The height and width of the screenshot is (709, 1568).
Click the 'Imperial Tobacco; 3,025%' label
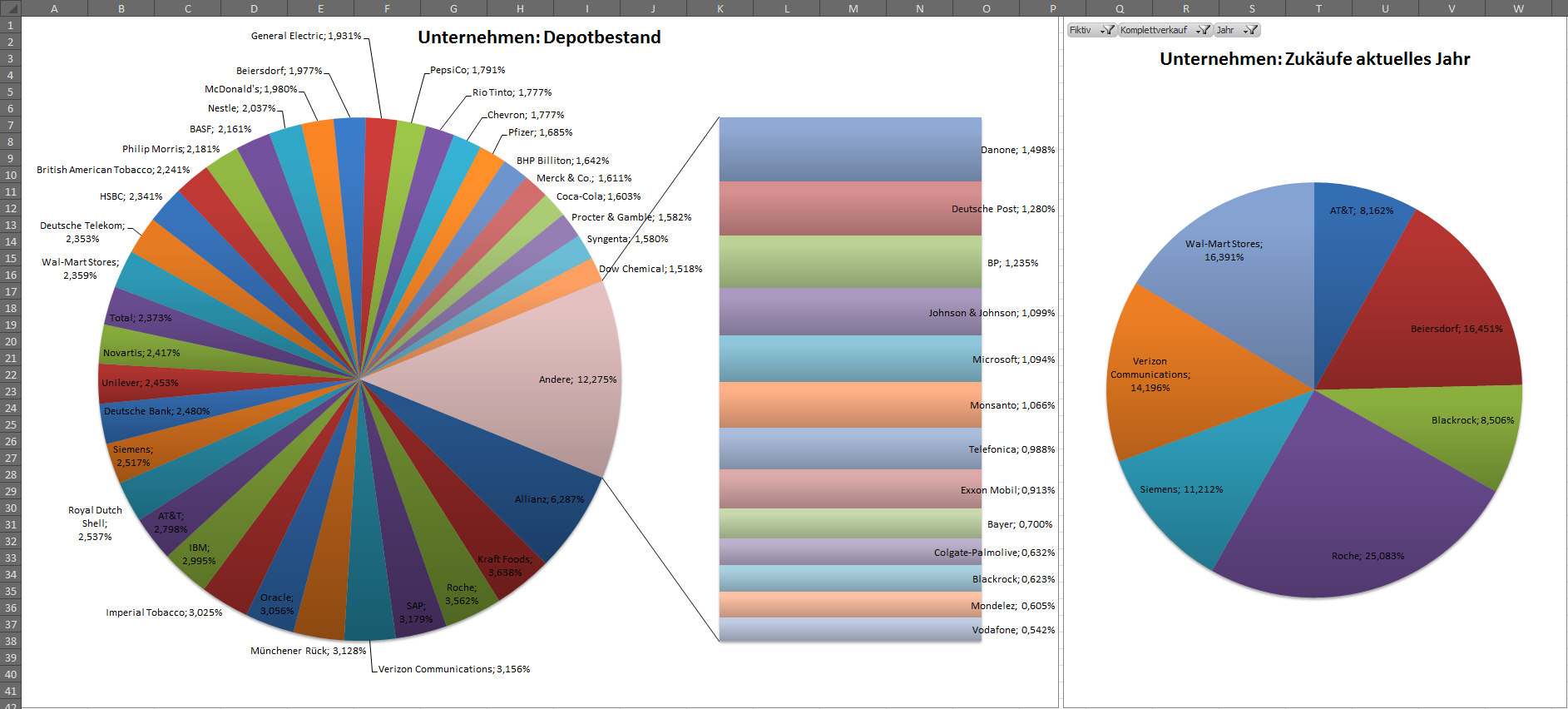pos(164,612)
